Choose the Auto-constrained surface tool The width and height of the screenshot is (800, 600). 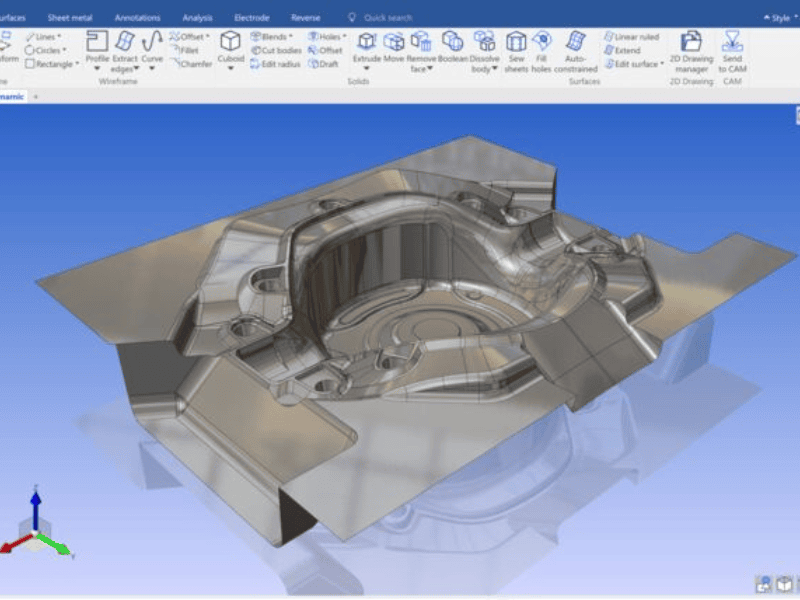click(x=576, y=50)
